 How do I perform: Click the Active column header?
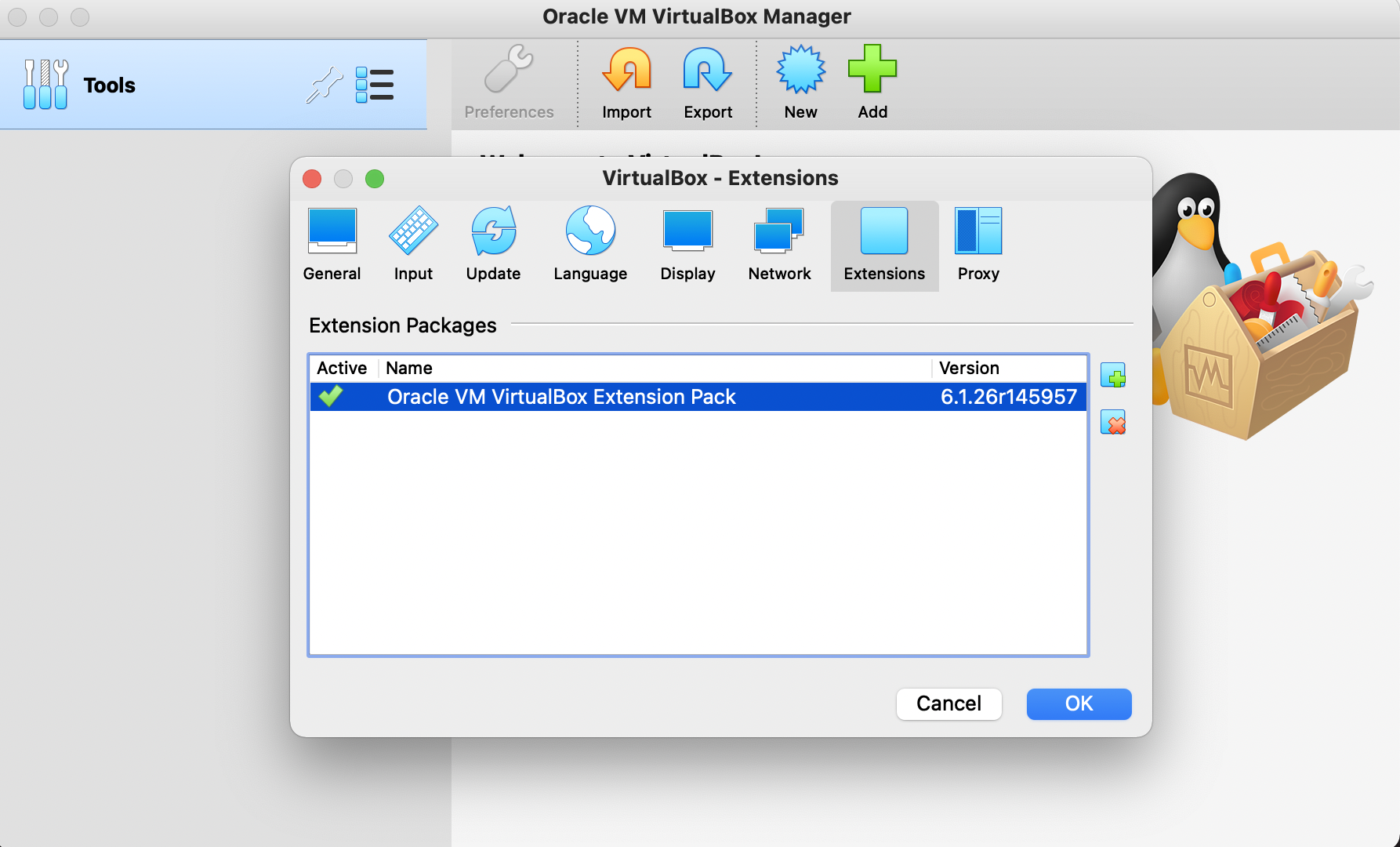[342, 368]
